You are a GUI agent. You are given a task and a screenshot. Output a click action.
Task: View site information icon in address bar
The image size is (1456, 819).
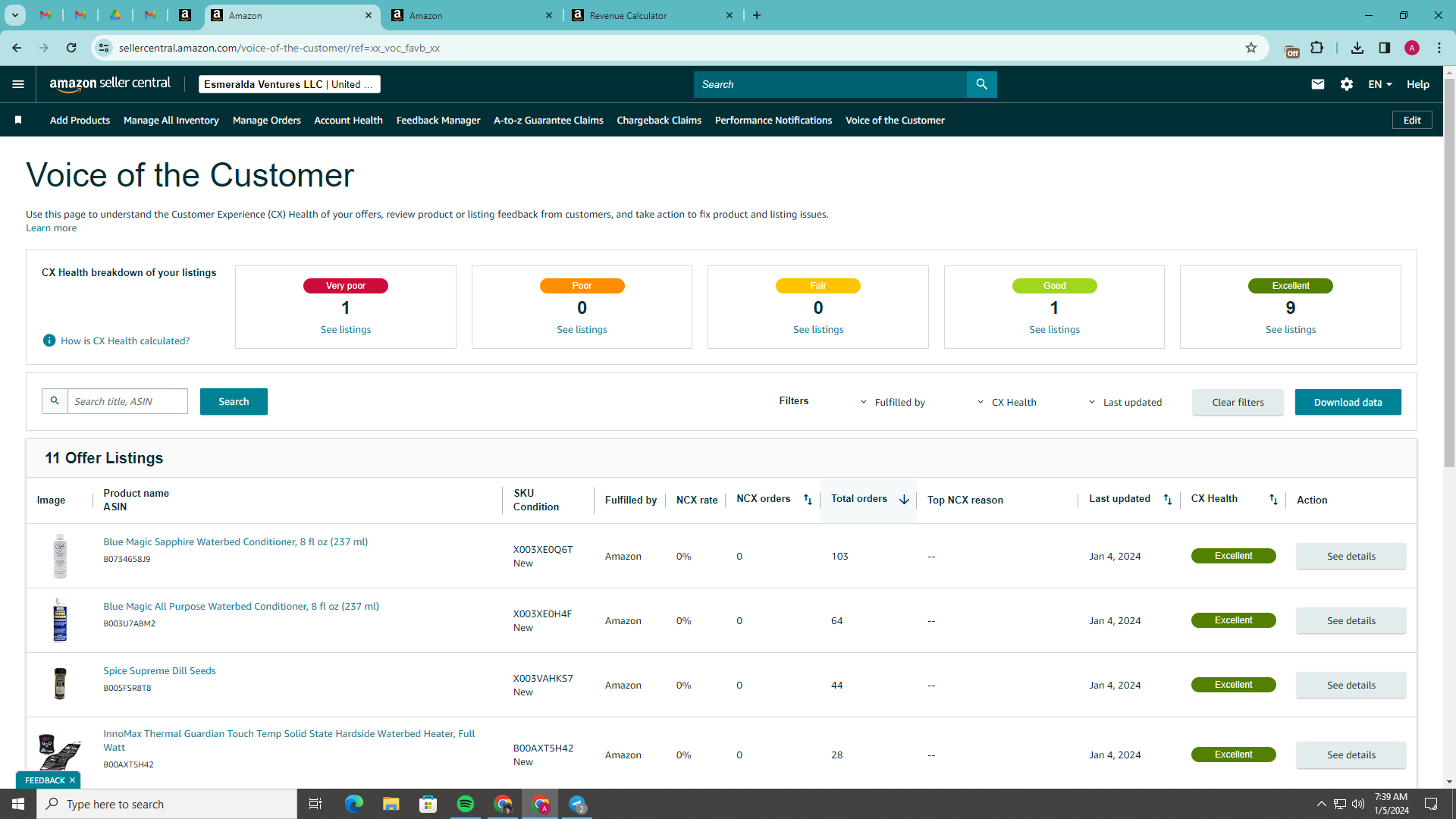(104, 48)
